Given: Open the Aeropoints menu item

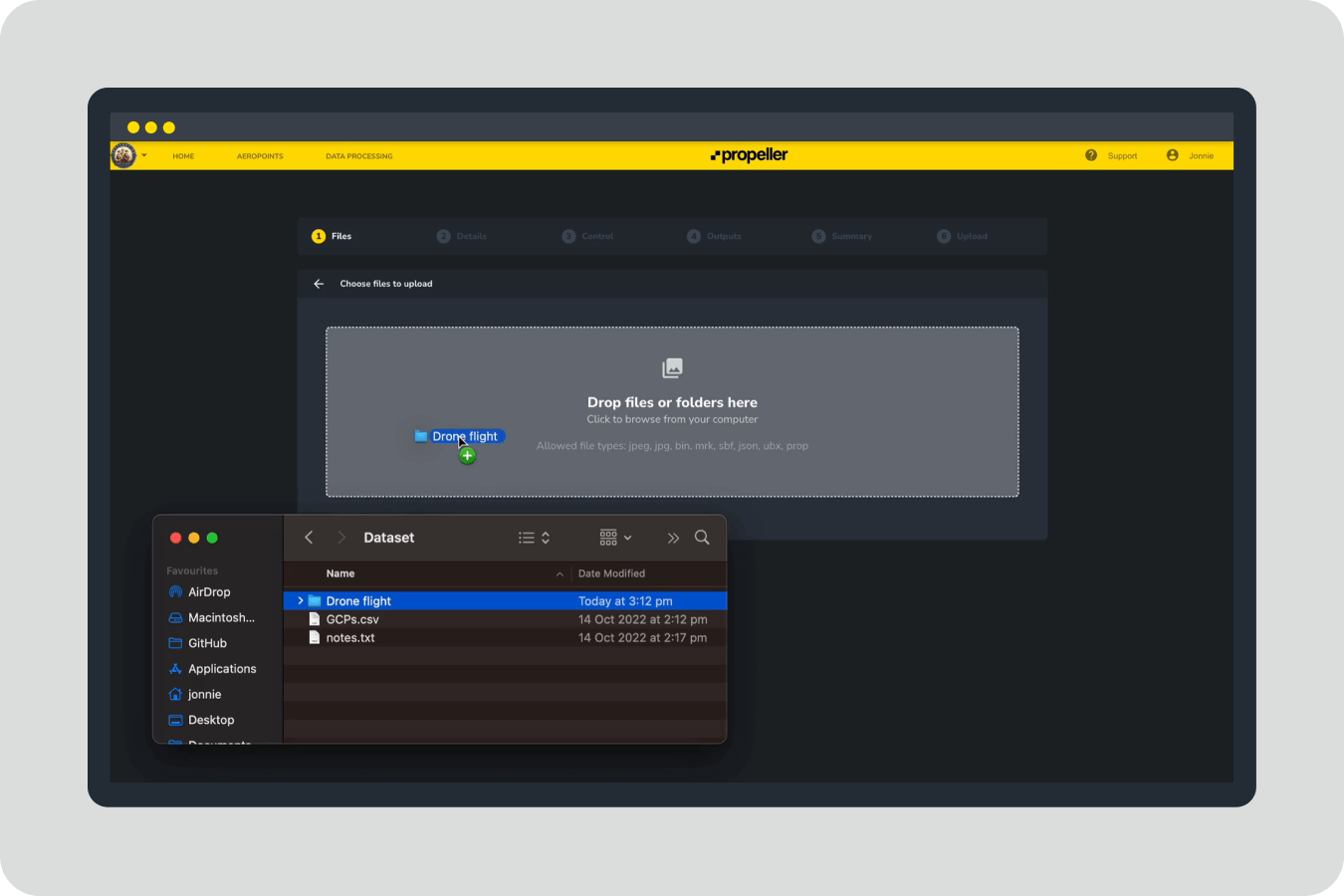Looking at the screenshot, I should click(x=260, y=156).
